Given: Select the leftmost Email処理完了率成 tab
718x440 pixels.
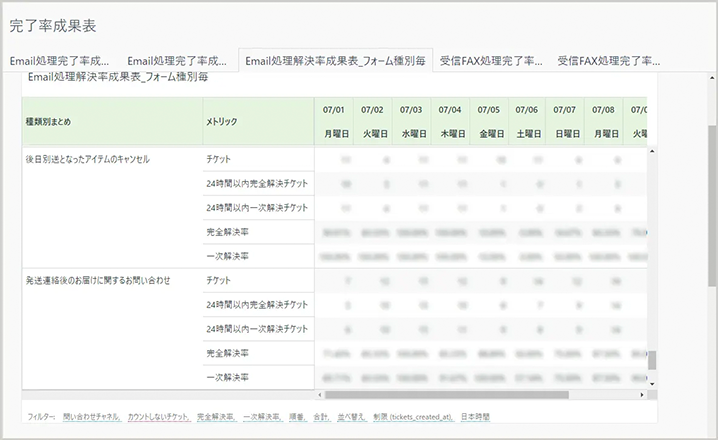Looking at the screenshot, I should tap(60, 60).
